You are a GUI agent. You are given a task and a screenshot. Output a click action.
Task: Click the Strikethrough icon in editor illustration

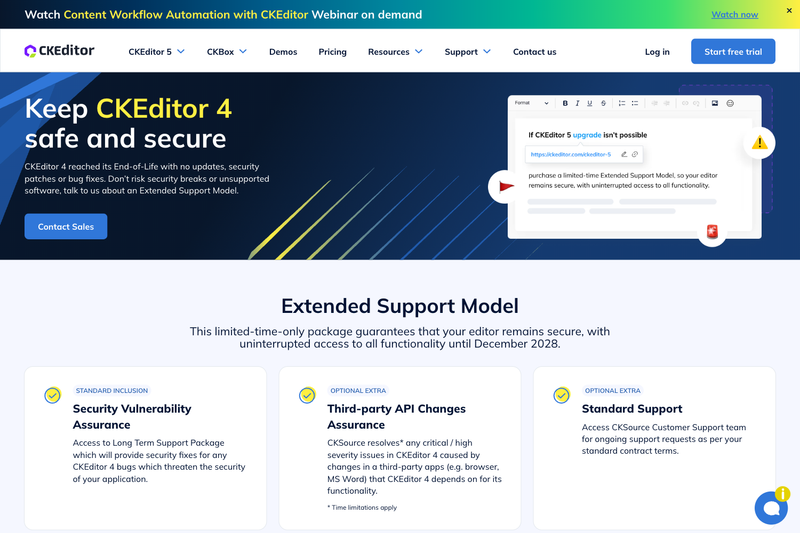(604, 103)
